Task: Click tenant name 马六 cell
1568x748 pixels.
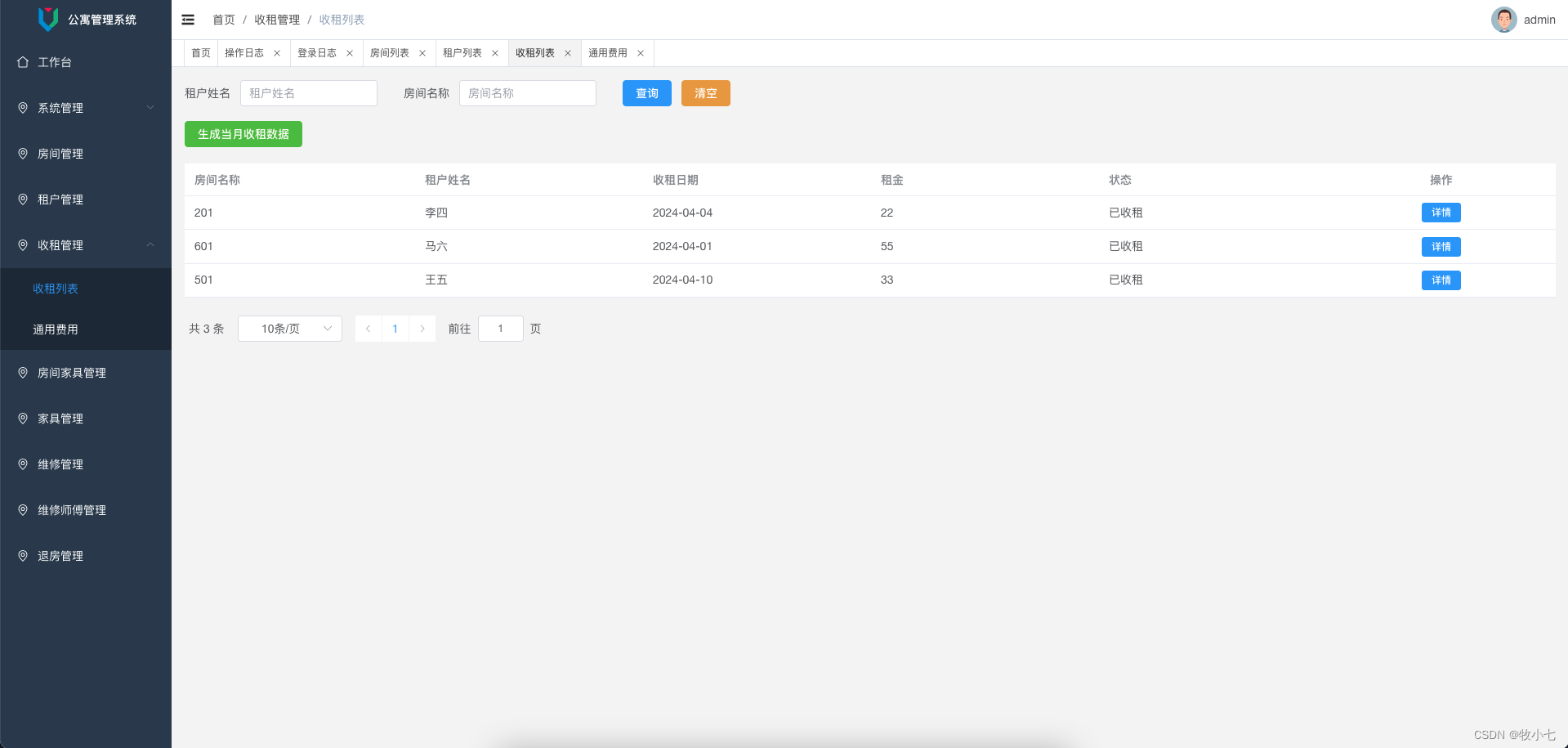Action: click(436, 246)
